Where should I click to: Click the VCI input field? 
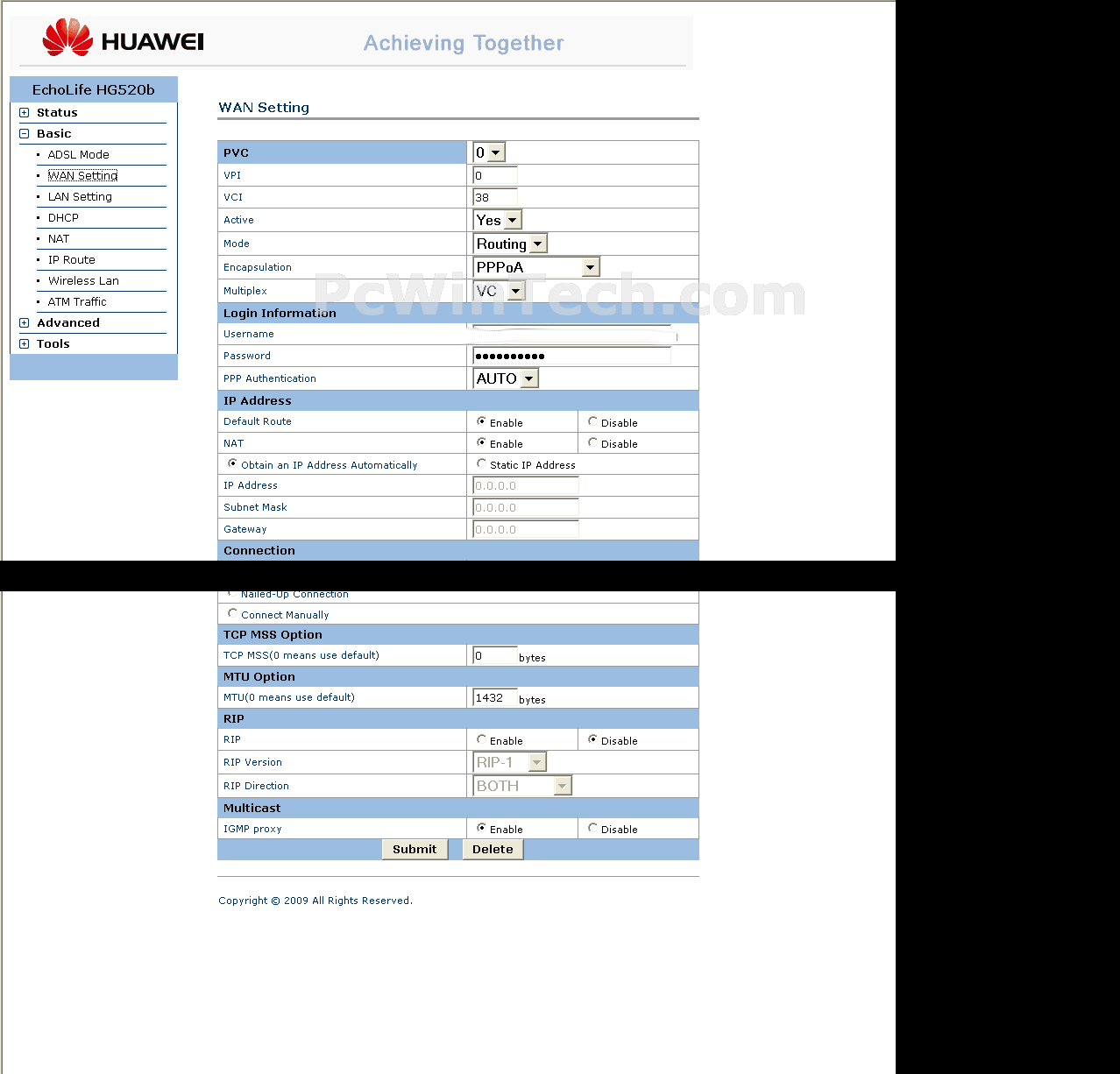(495, 197)
